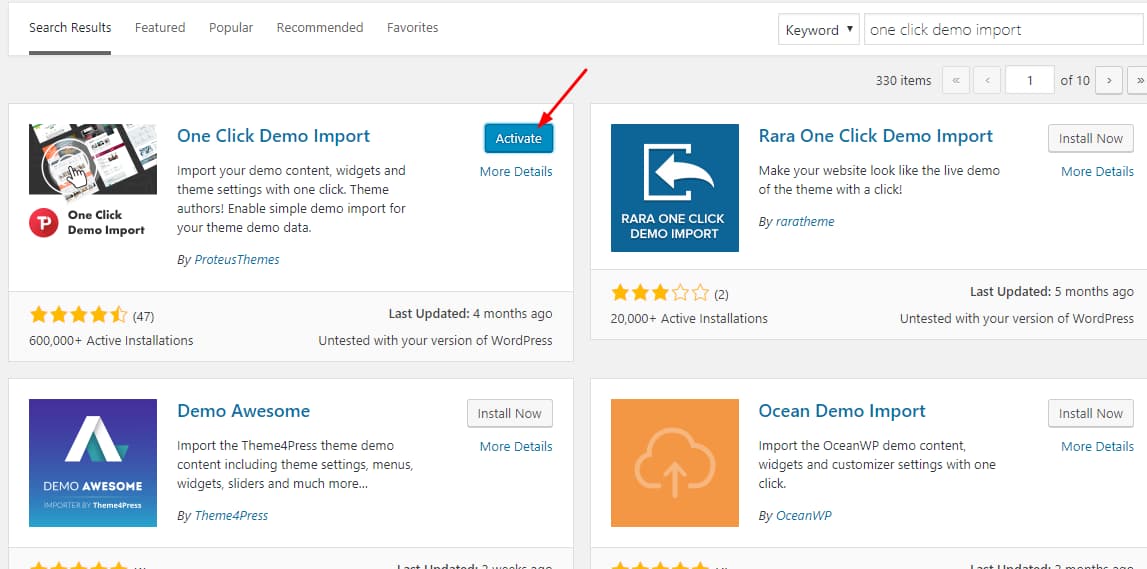Go to the next page of results
Screen dimensions: 1147x569
point(1109,80)
